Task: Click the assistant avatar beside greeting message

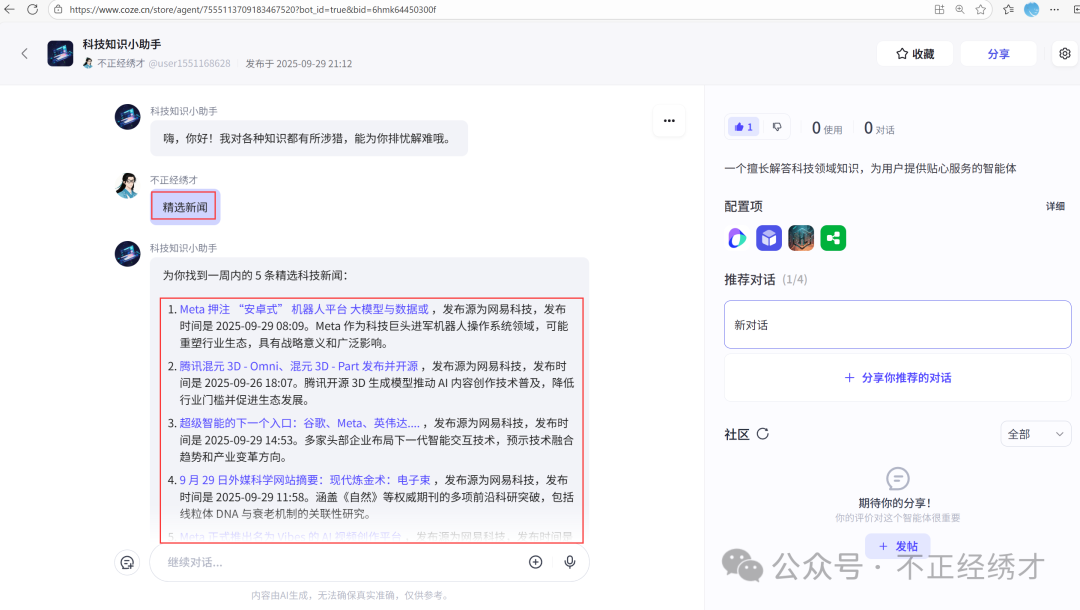Action: pyautogui.click(x=127, y=117)
